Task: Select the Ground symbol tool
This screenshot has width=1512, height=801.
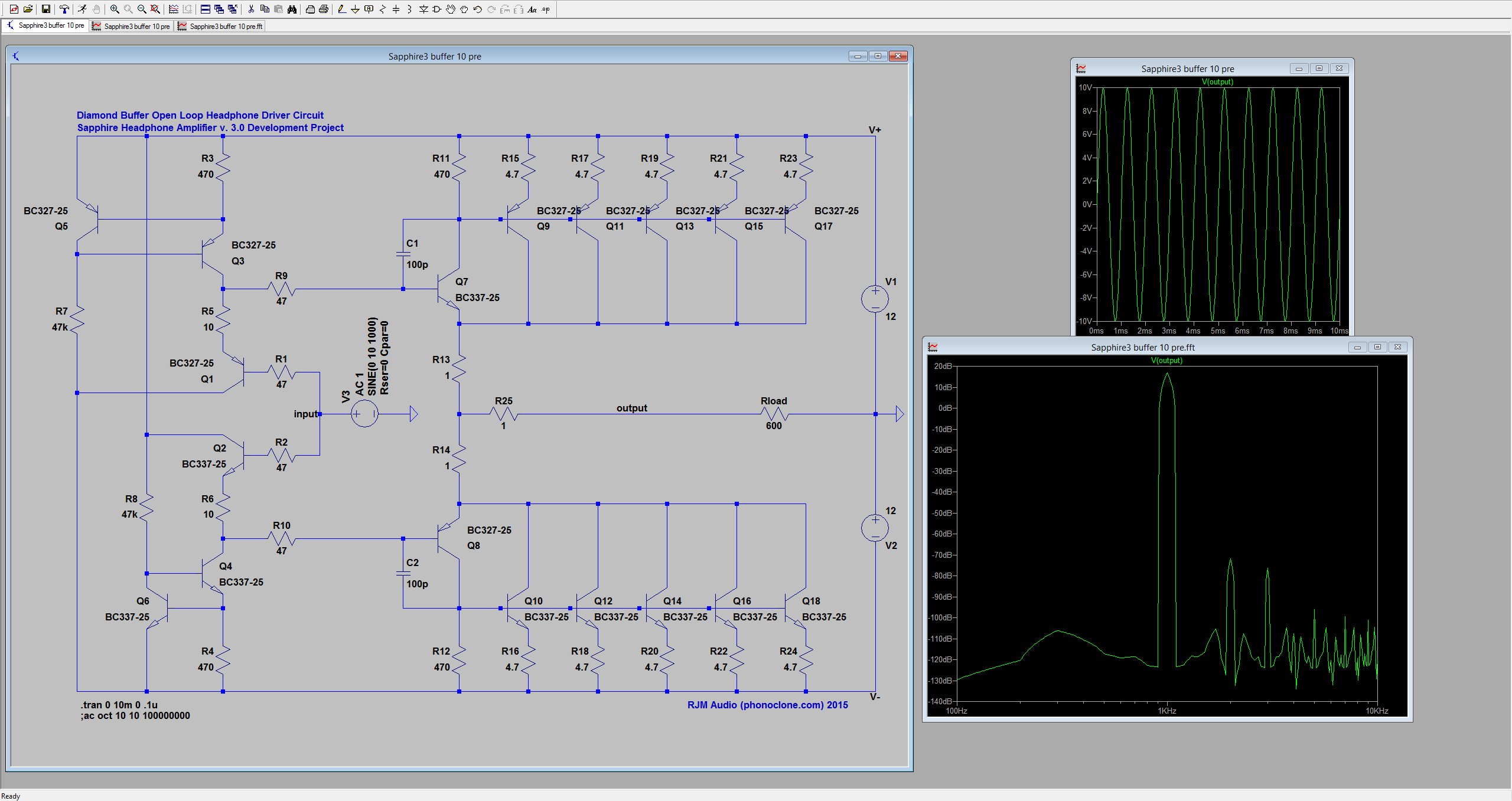Action: click(x=355, y=9)
